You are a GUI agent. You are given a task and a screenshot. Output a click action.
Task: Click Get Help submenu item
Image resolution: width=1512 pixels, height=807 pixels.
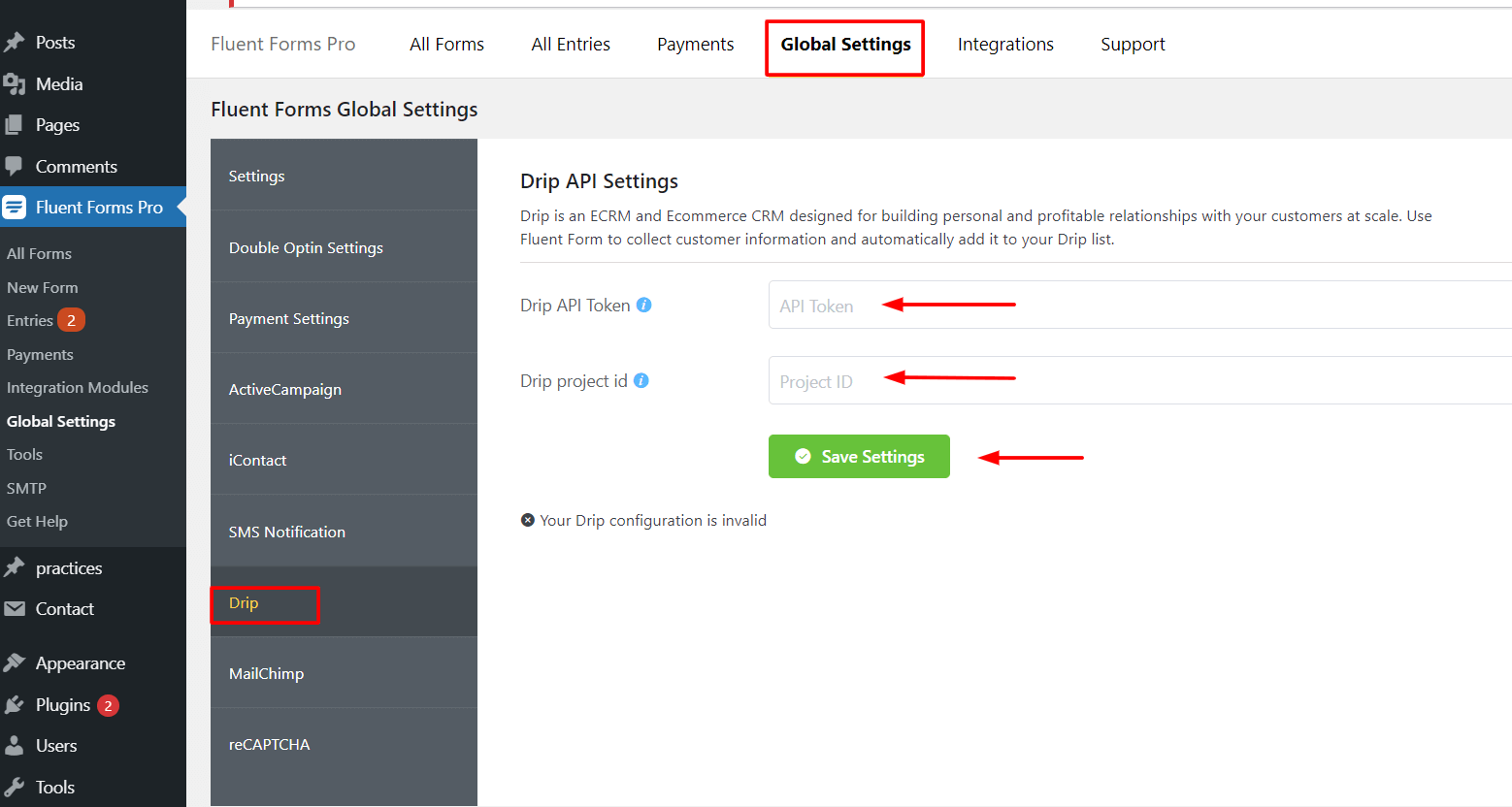[x=37, y=521]
